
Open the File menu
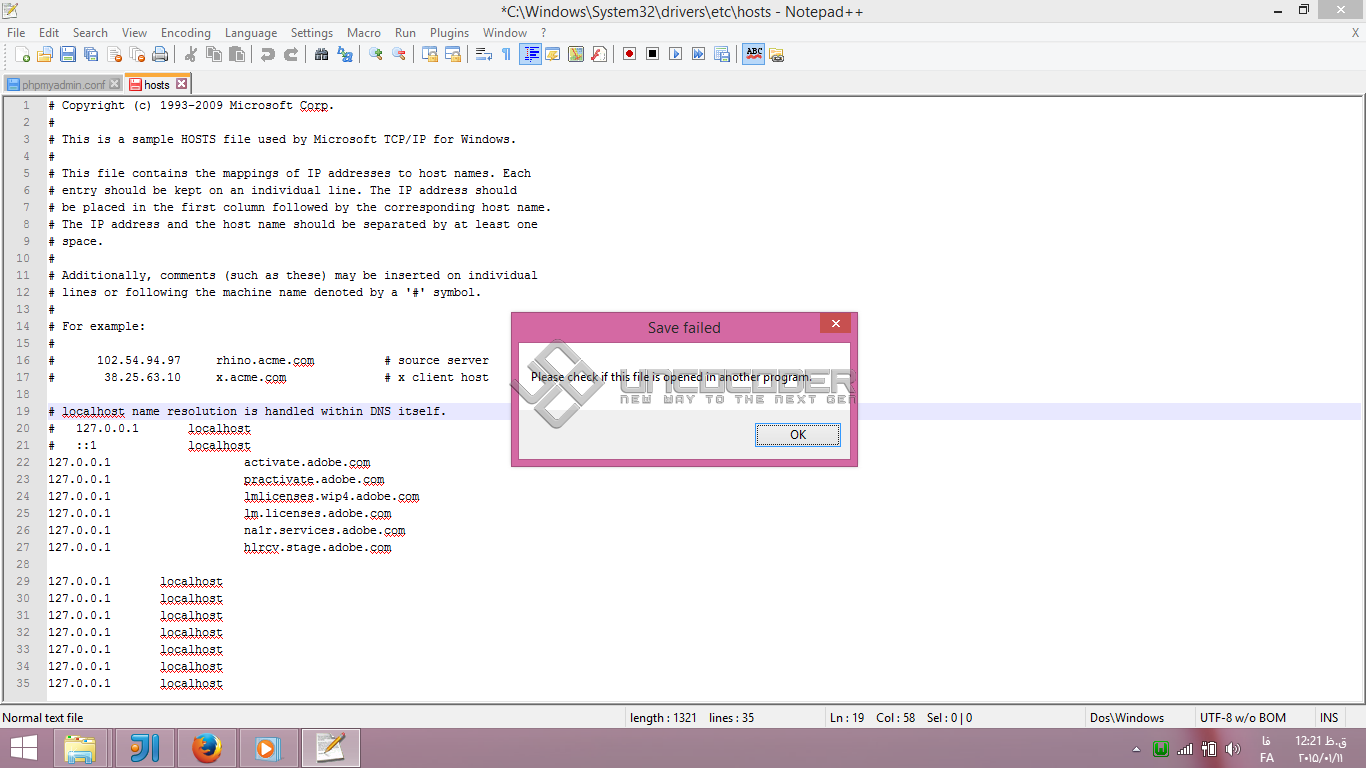click(x=16, y=32)
